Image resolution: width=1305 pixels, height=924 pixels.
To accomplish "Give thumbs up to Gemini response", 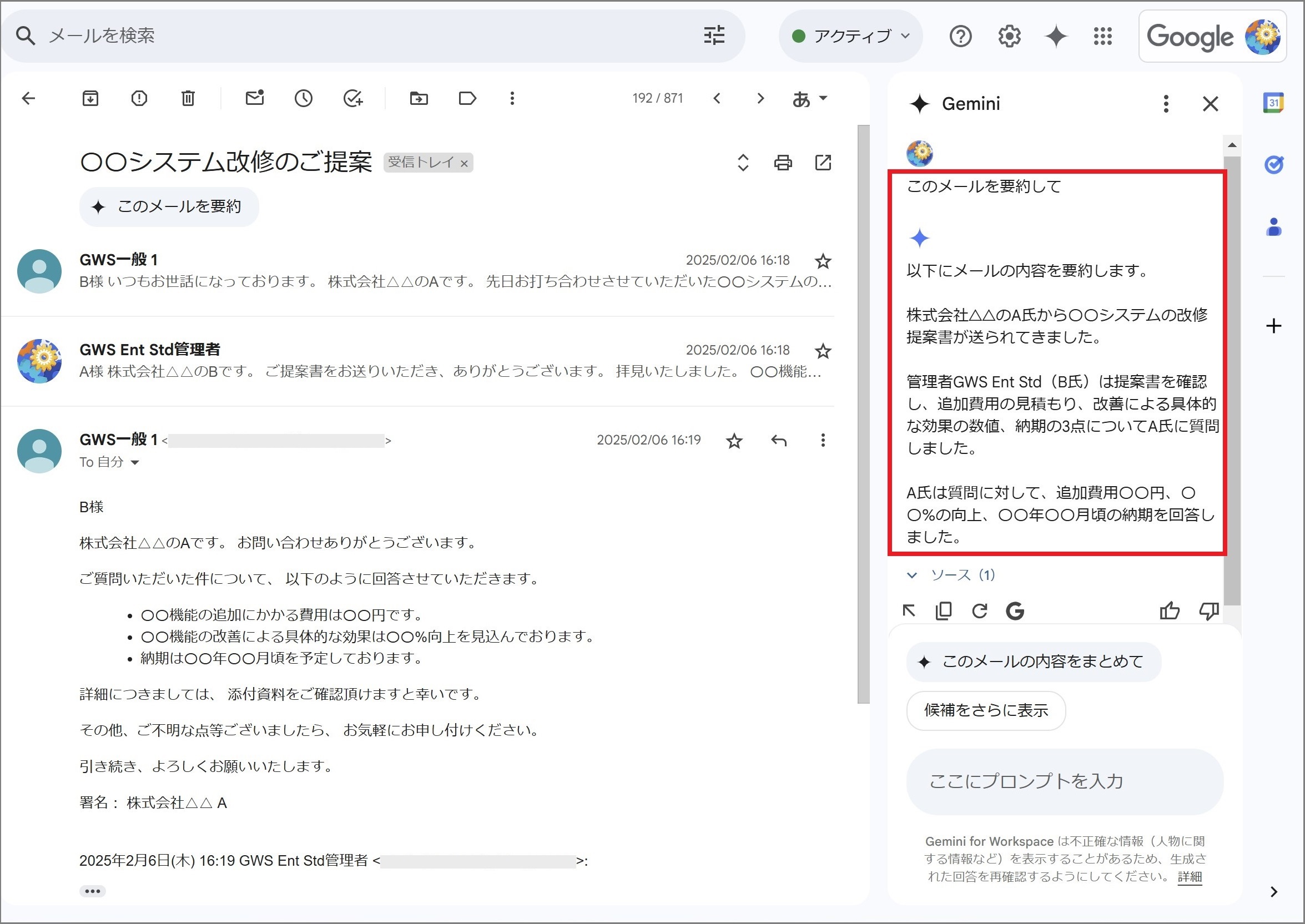I will tap(1169, 611).
